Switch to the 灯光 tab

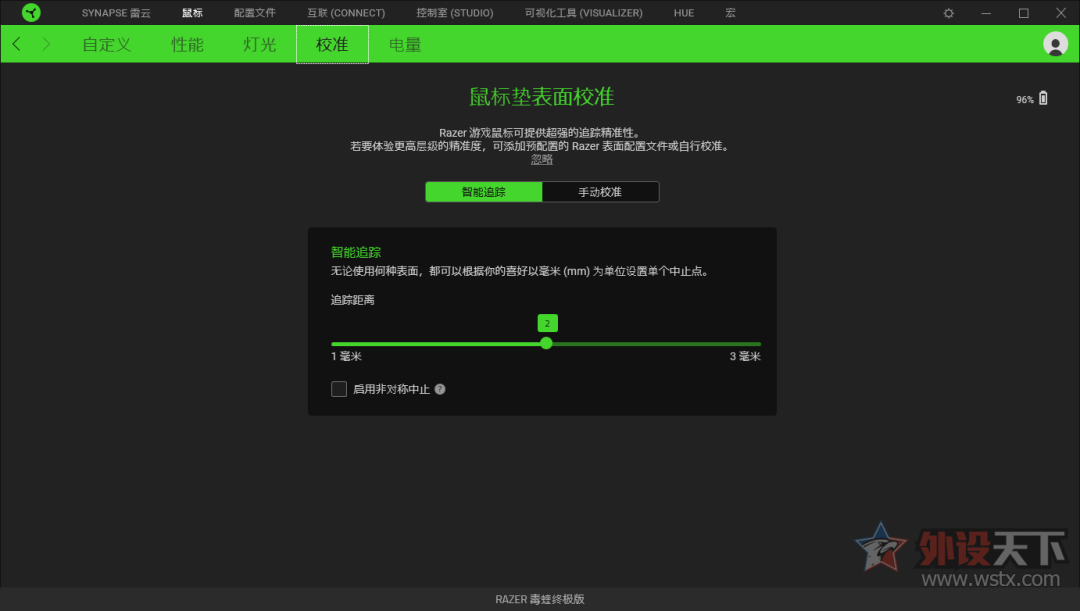click(x=260, y=44)
